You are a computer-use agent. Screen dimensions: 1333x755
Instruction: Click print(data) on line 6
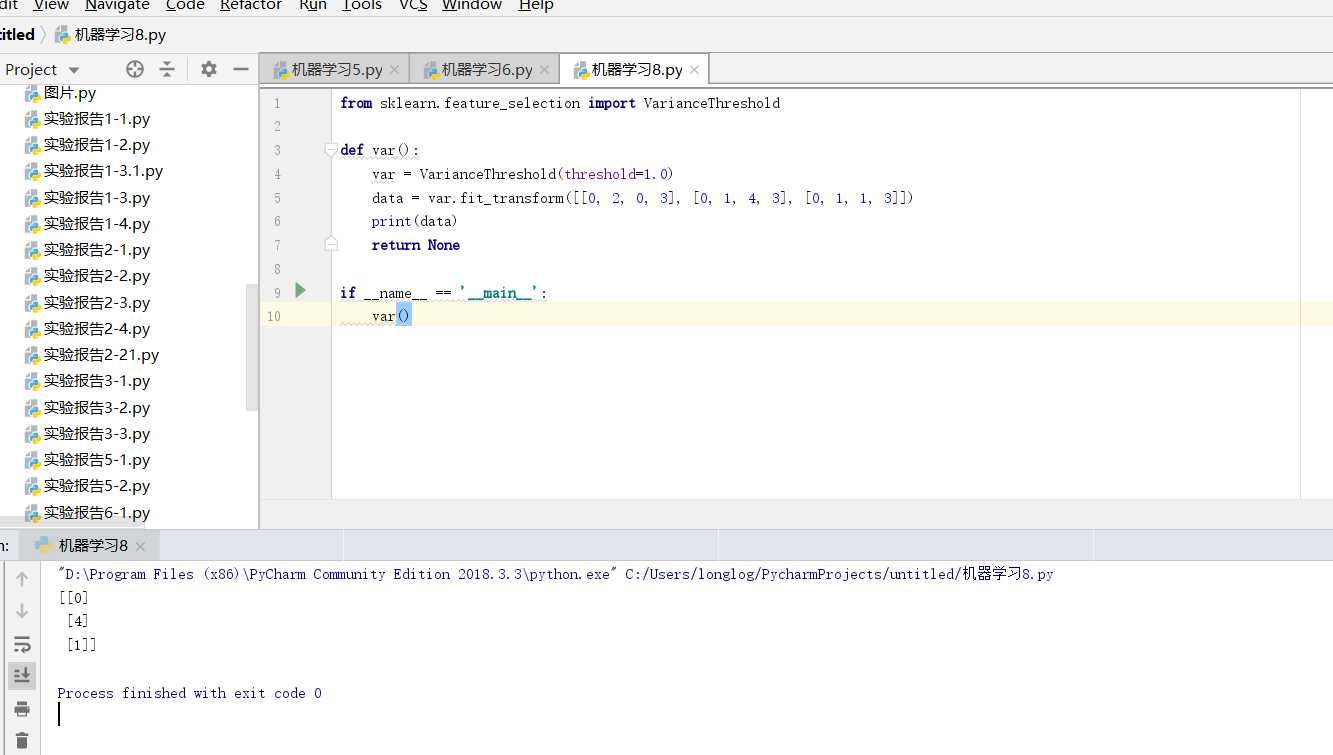click(414, 221)
